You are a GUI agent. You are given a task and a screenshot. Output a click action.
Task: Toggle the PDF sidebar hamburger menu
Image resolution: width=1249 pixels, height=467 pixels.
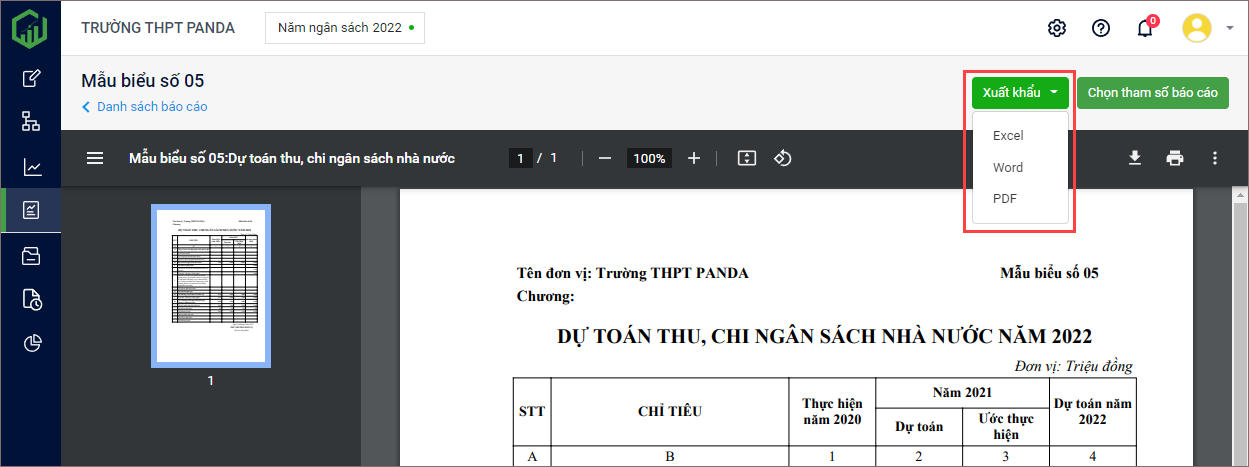[95, 158]
